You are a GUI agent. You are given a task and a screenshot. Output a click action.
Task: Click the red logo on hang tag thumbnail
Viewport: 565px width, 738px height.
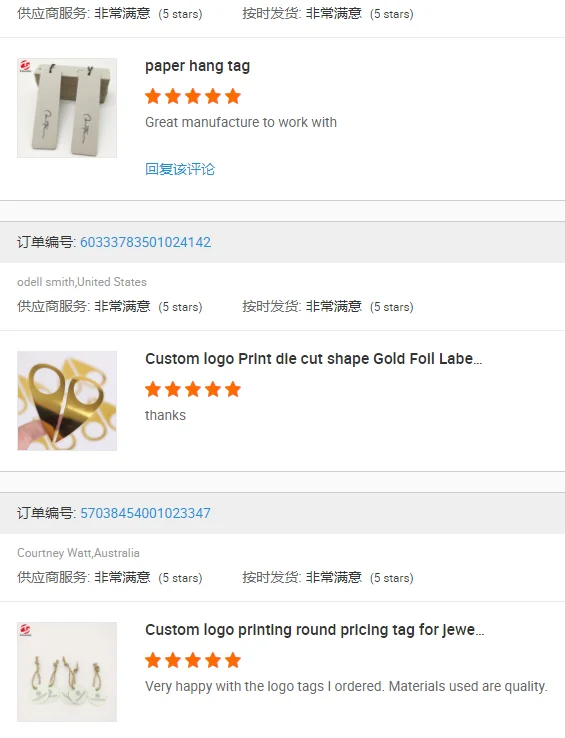click(x=25, y=66)
